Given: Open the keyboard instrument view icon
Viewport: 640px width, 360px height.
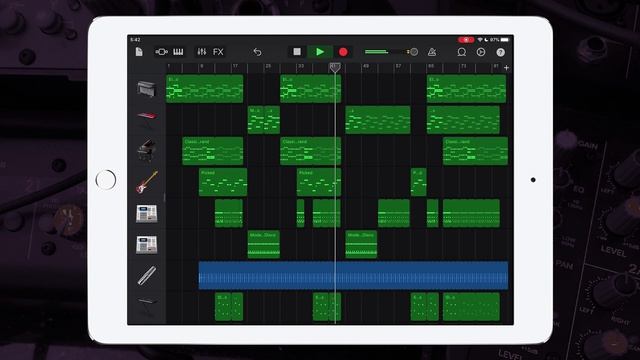Looking at the screenshot, I should 178,52.
